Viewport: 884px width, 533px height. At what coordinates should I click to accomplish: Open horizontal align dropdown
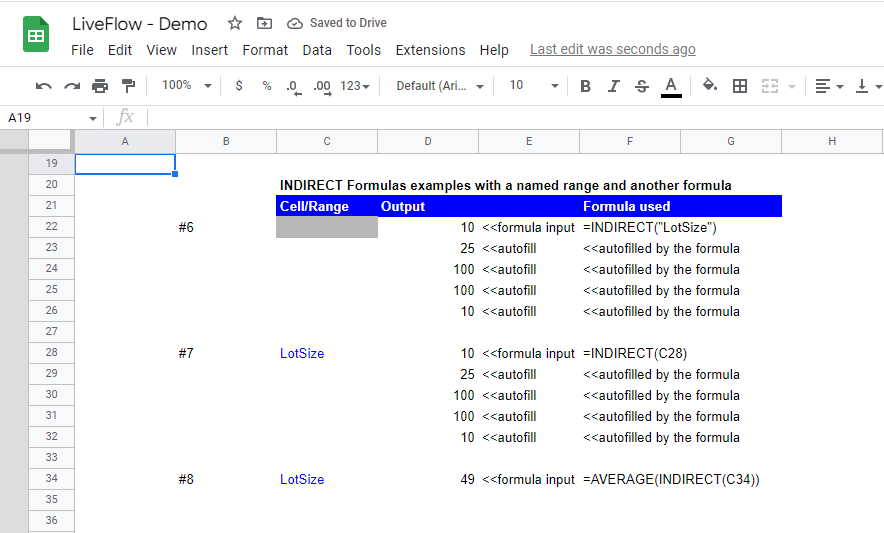point(829,86)
